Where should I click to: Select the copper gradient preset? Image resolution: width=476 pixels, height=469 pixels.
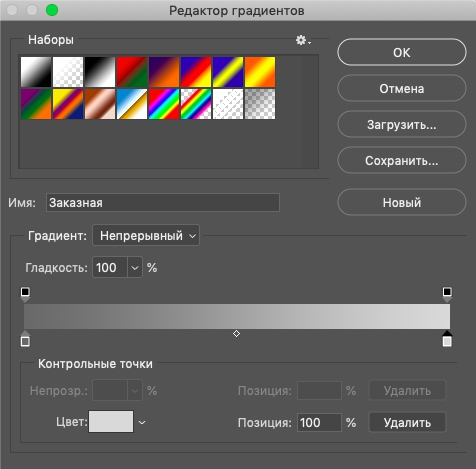[x=100, y=104]
